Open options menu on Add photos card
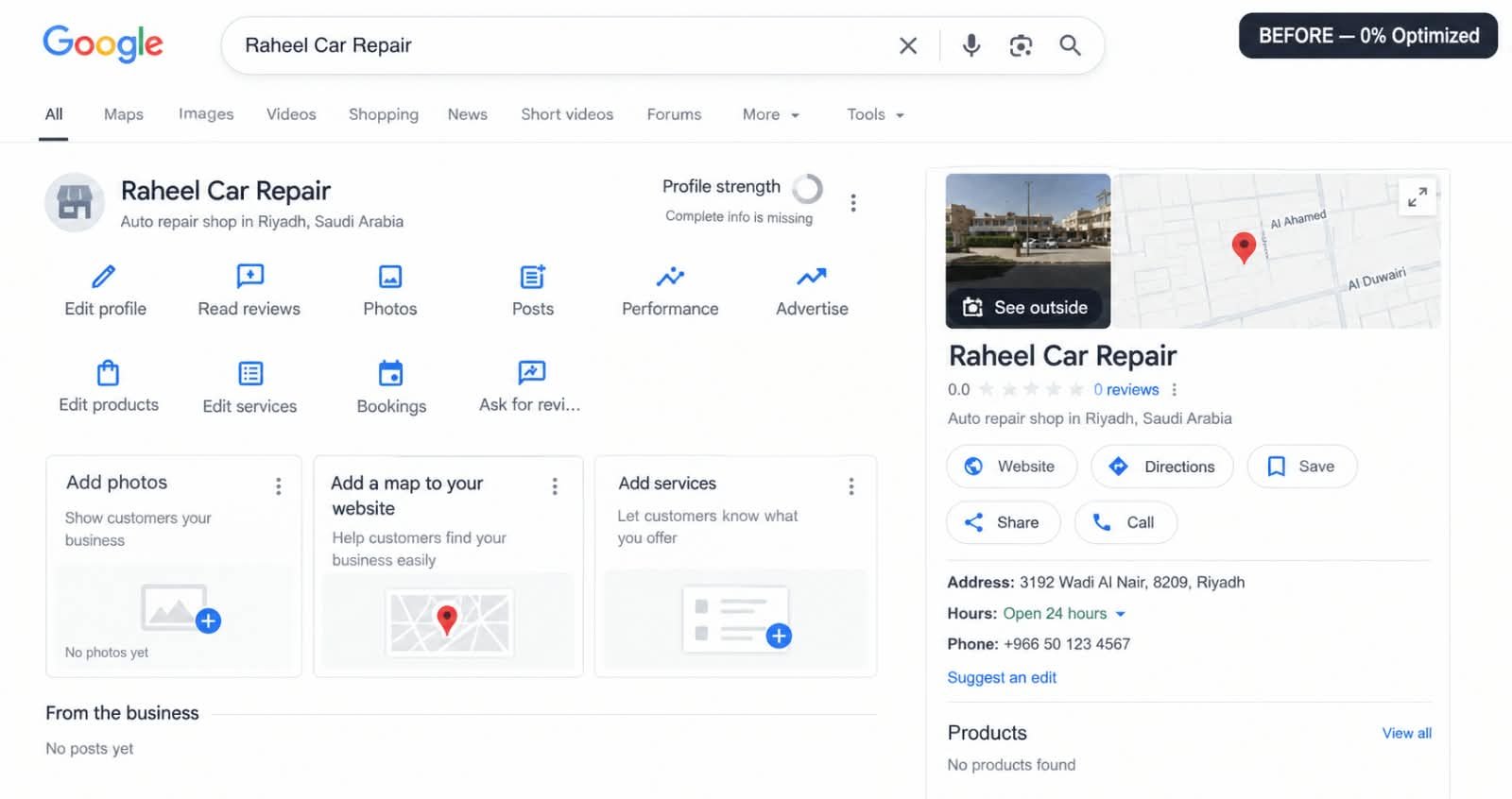The width and height of the screenshot is (1512, 799). click(x=278, y=486)
